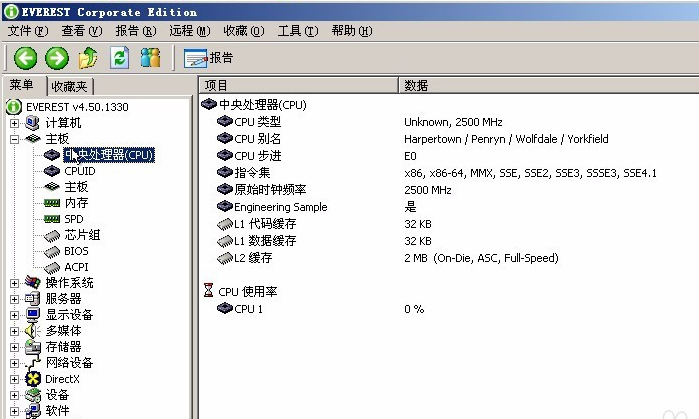Image resolution: width=699 pixels, height=419 pixels.
Task: Select the CPU 1 usage row
Action: pos(449,308)
